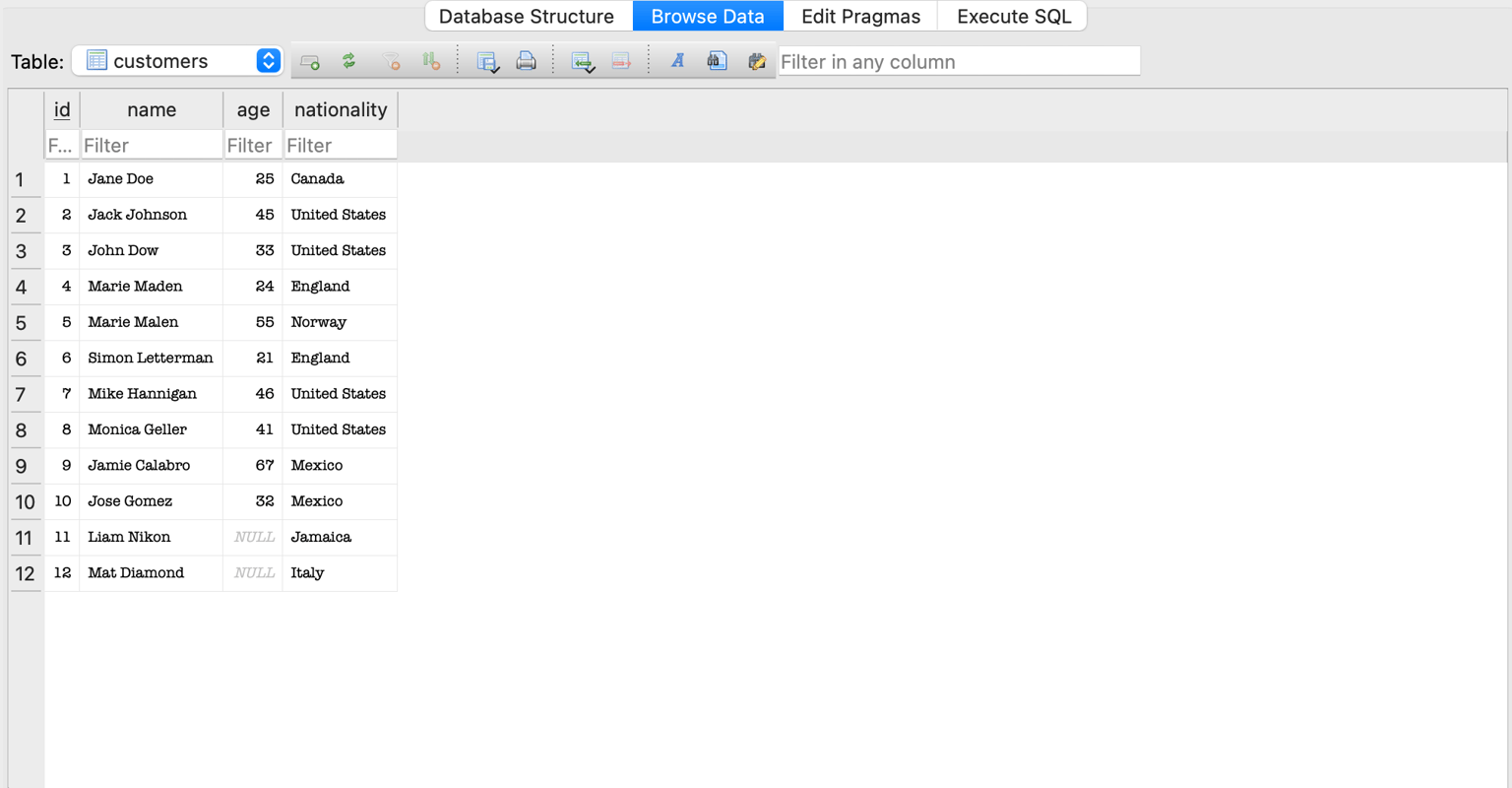This screenshot has height=788, width=1512.
Task: Click the print table icon
Action: [527, 61]
